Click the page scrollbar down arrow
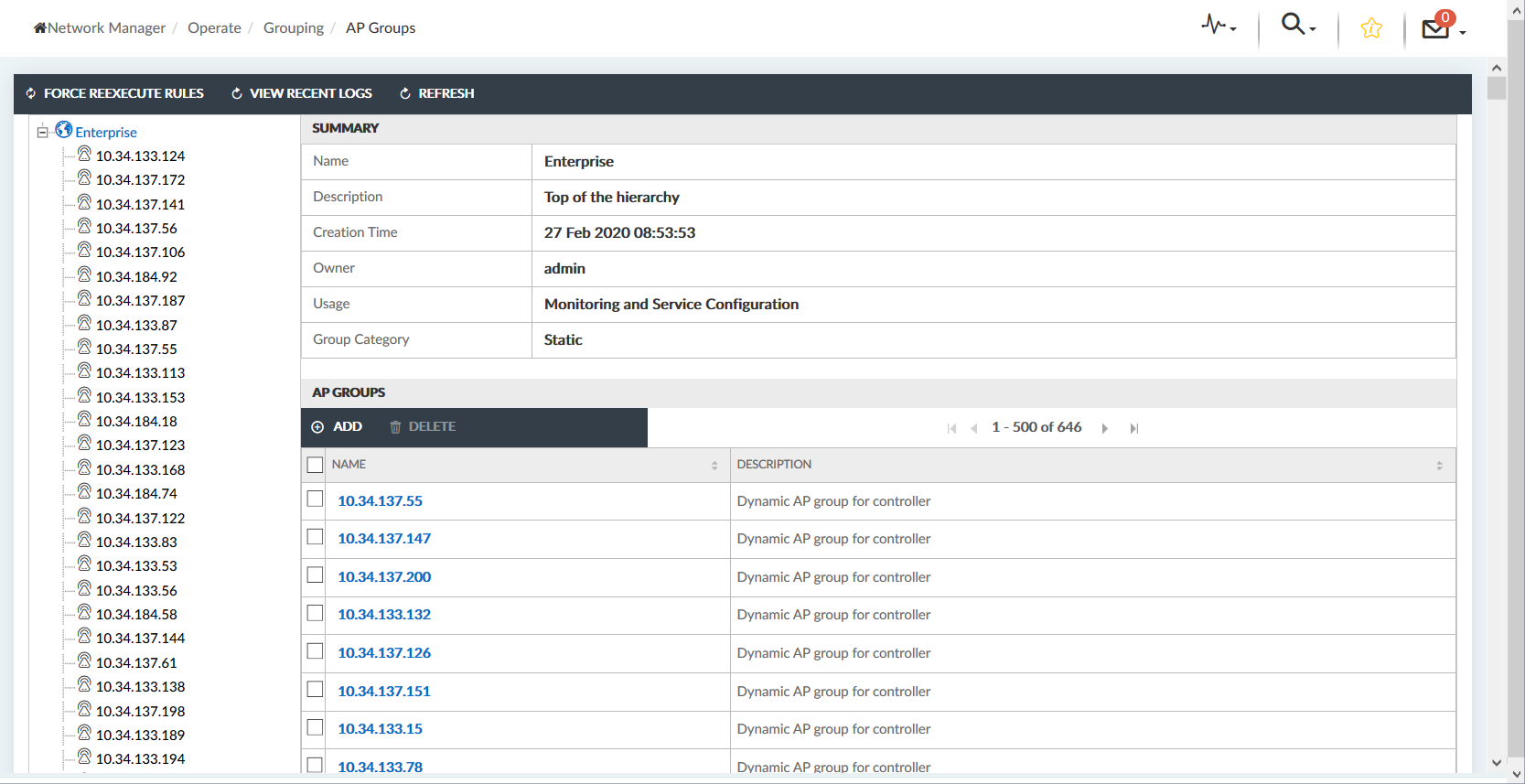This screenshot has height=784, width=1525. [1497, 762]
